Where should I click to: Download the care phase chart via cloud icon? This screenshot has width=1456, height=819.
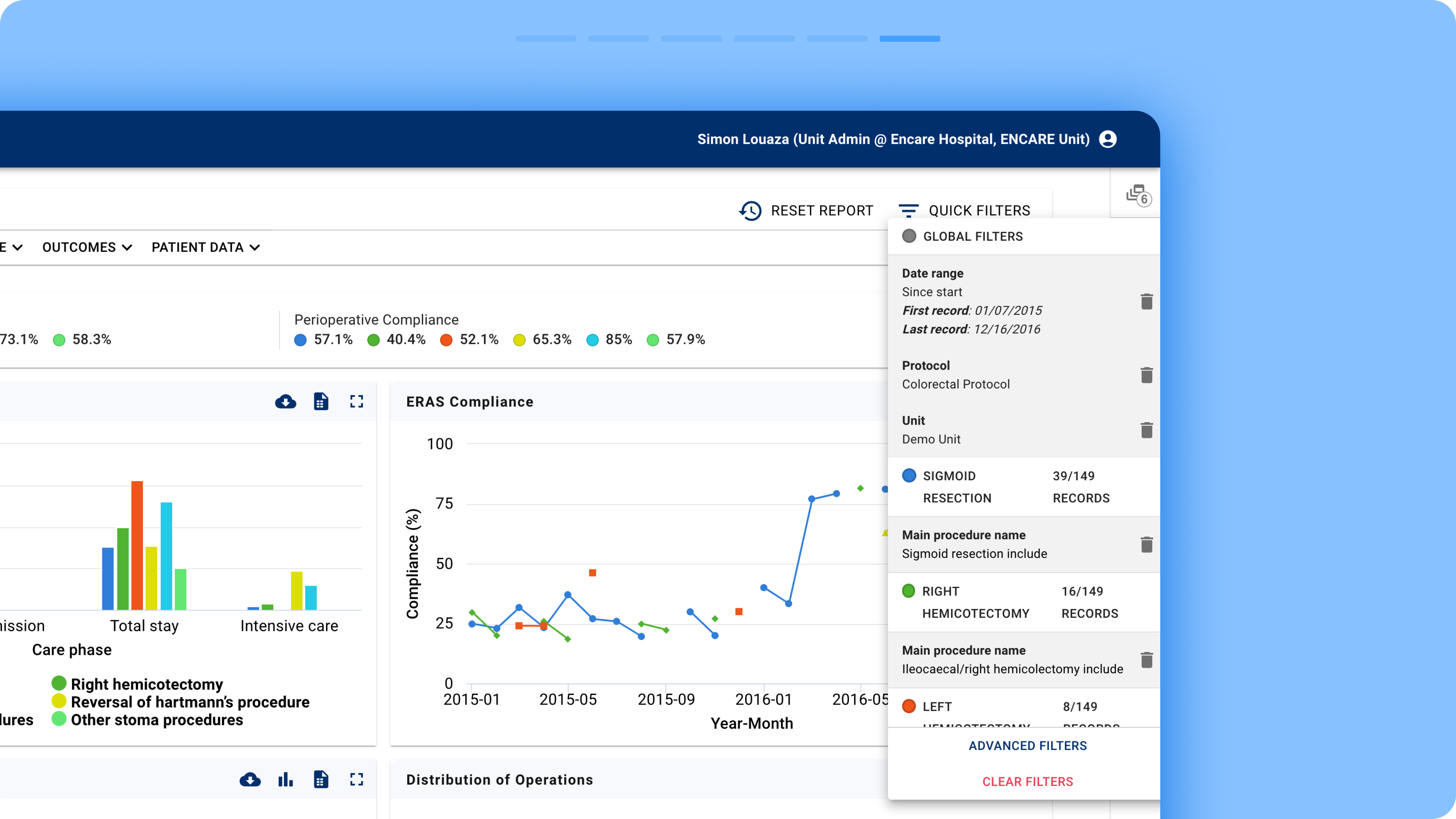(x=286, y=401)
